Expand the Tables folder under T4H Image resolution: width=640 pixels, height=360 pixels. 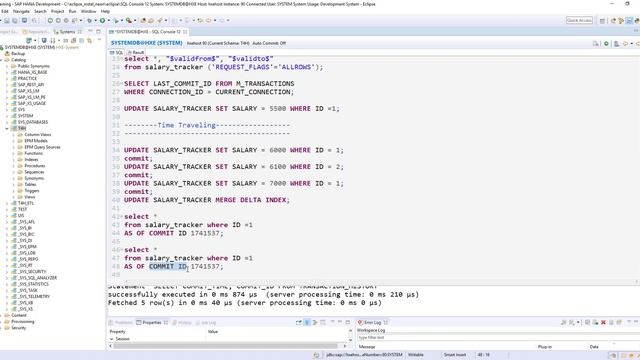point(13,184)
